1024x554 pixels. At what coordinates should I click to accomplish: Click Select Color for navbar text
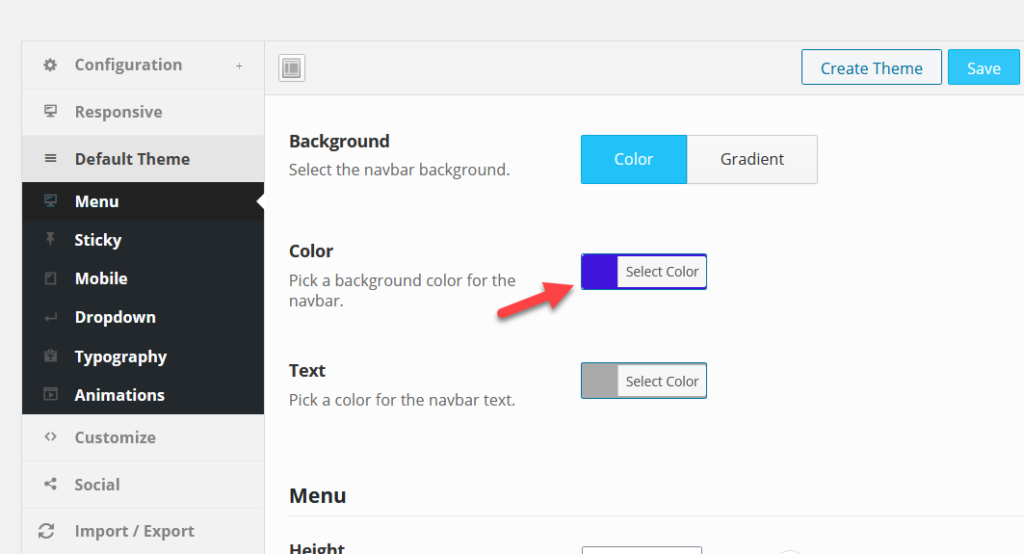(x=662, y=381)
